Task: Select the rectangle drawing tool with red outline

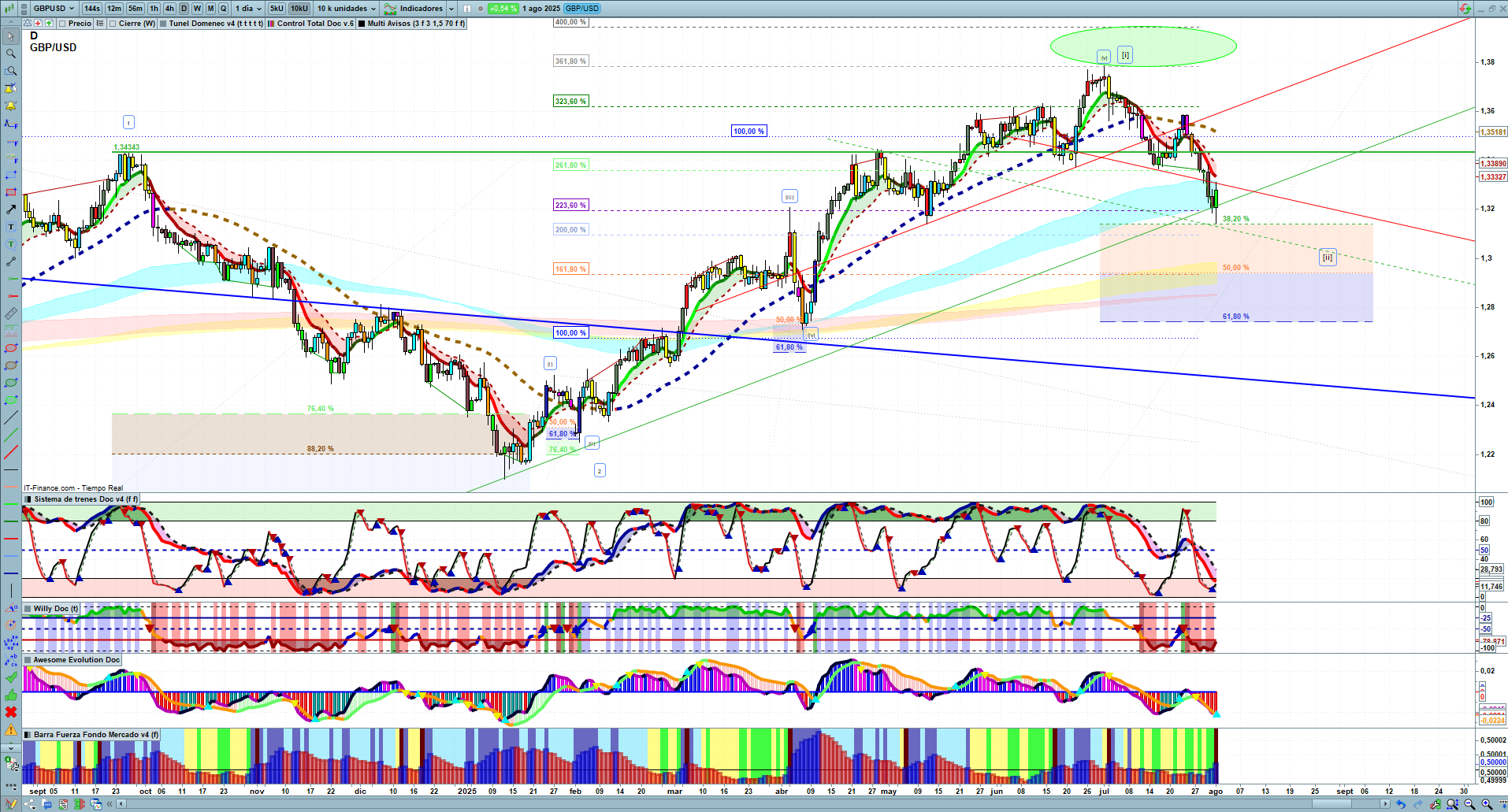Action: tap(11, 192)
